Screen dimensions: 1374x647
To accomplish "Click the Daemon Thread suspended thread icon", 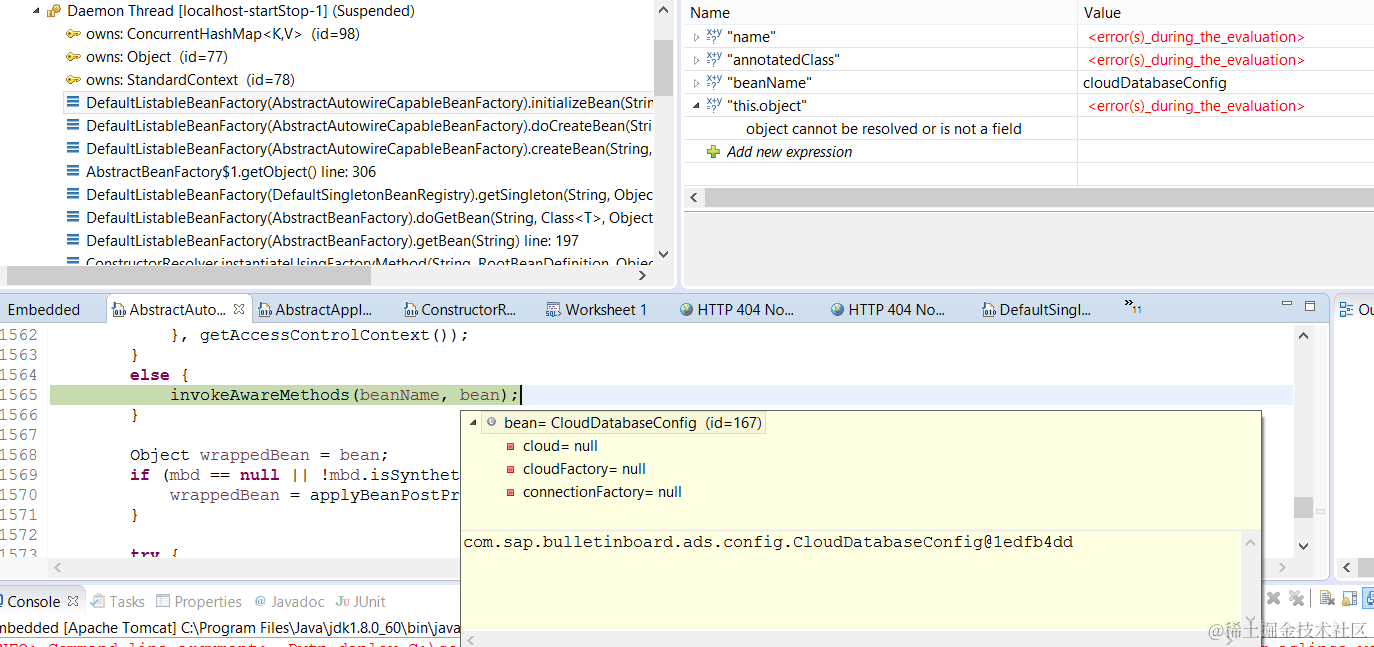I will pyautogui.click(x=54, y=11).
